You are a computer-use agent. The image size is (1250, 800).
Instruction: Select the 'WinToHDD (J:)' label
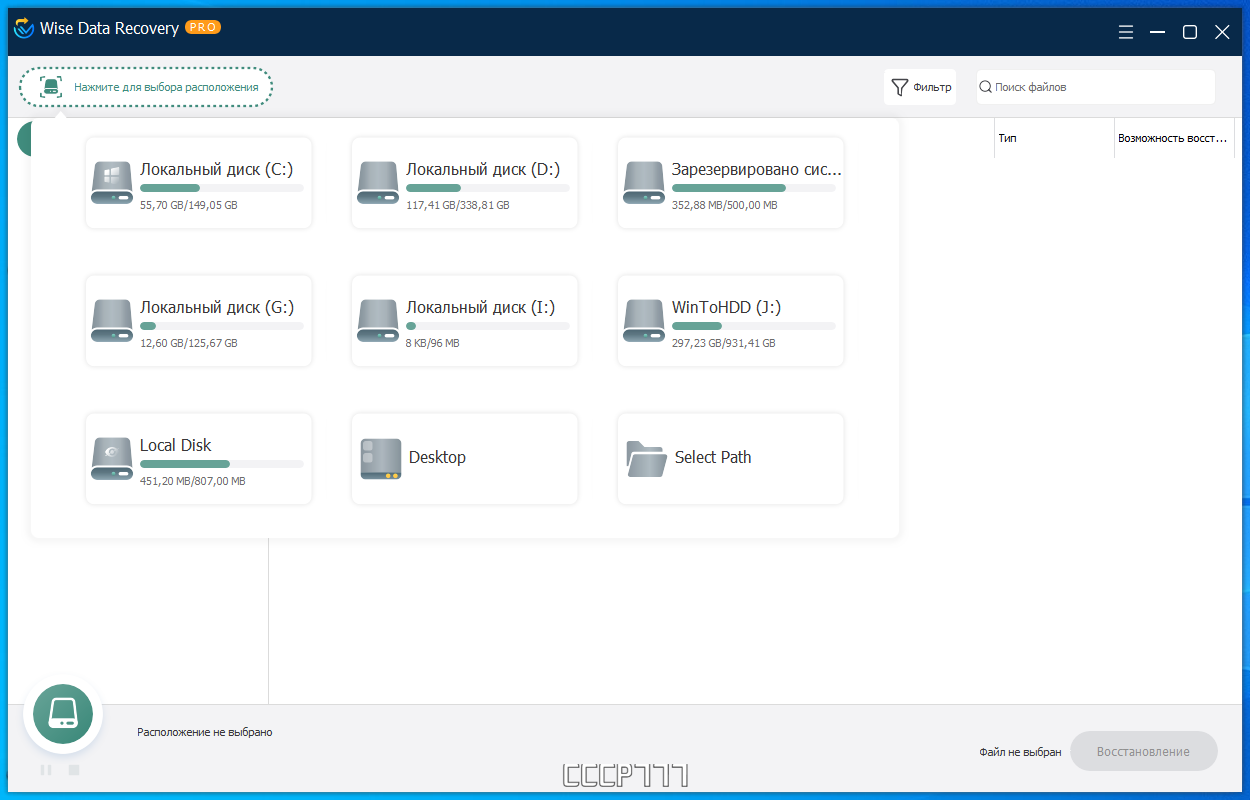(727, 307)
